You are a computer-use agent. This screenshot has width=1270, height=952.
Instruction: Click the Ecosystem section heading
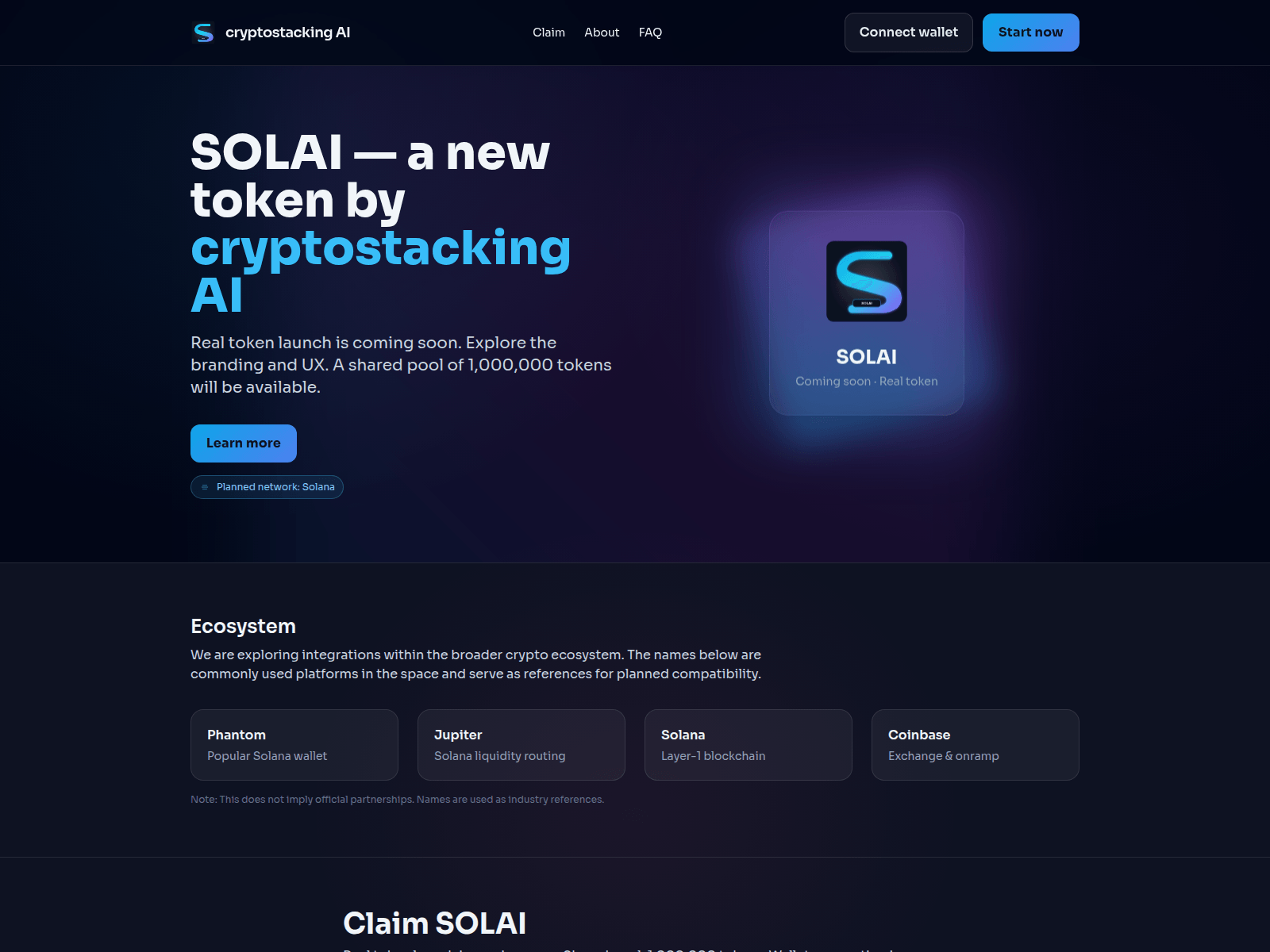(x=243, y=626)
